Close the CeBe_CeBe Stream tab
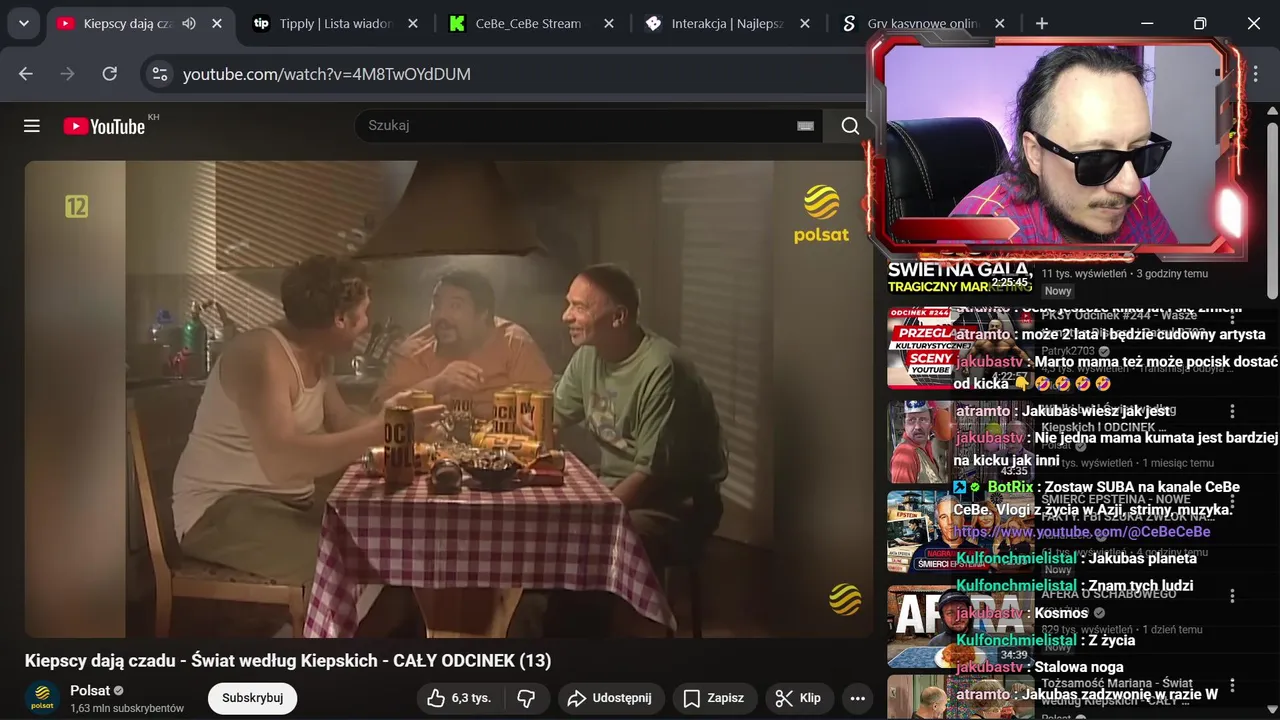The width and height of the screenshot is (1280, 720). 609,23
